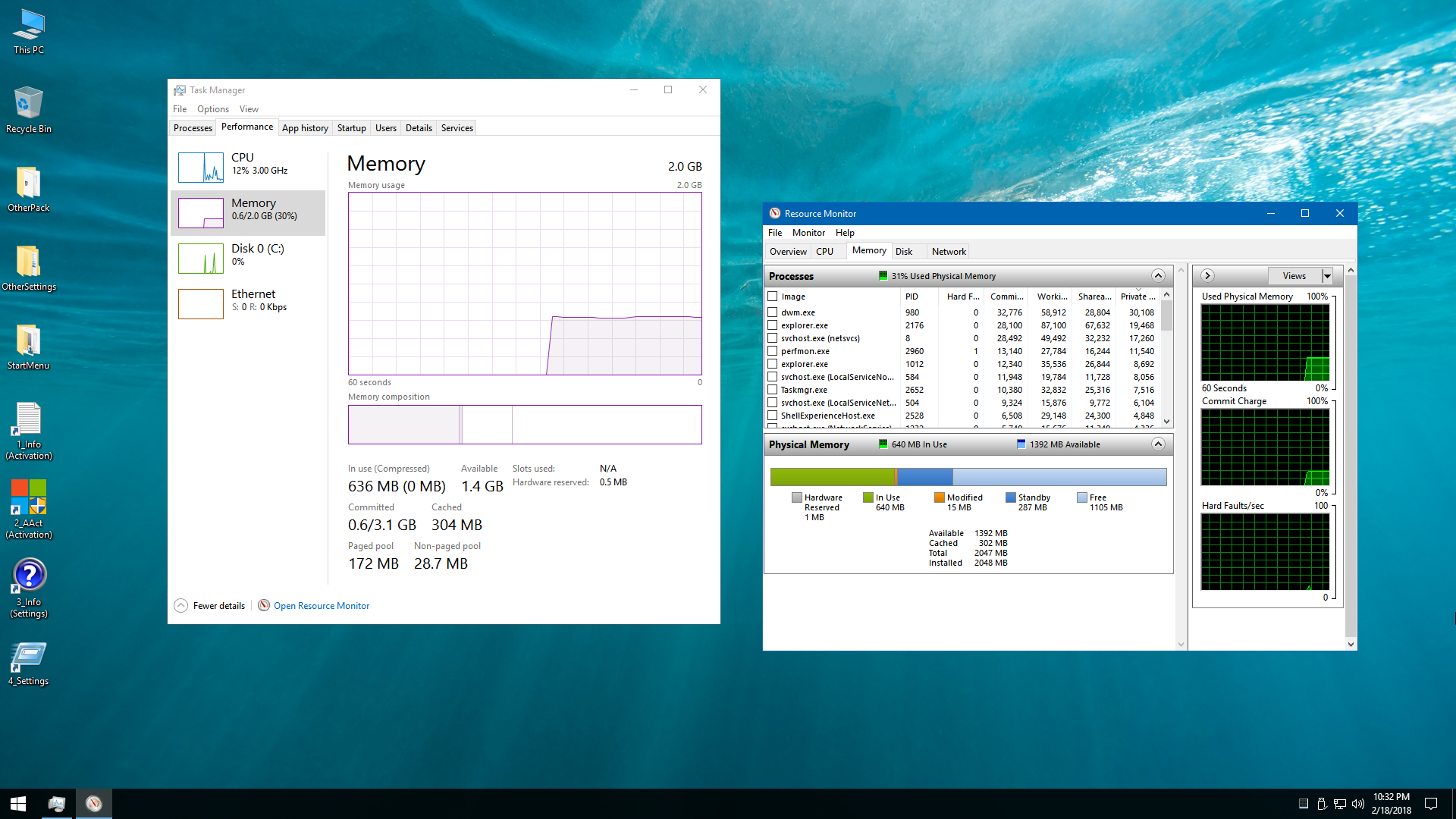Toggle the Image select-all checkbox

[772, 297]
